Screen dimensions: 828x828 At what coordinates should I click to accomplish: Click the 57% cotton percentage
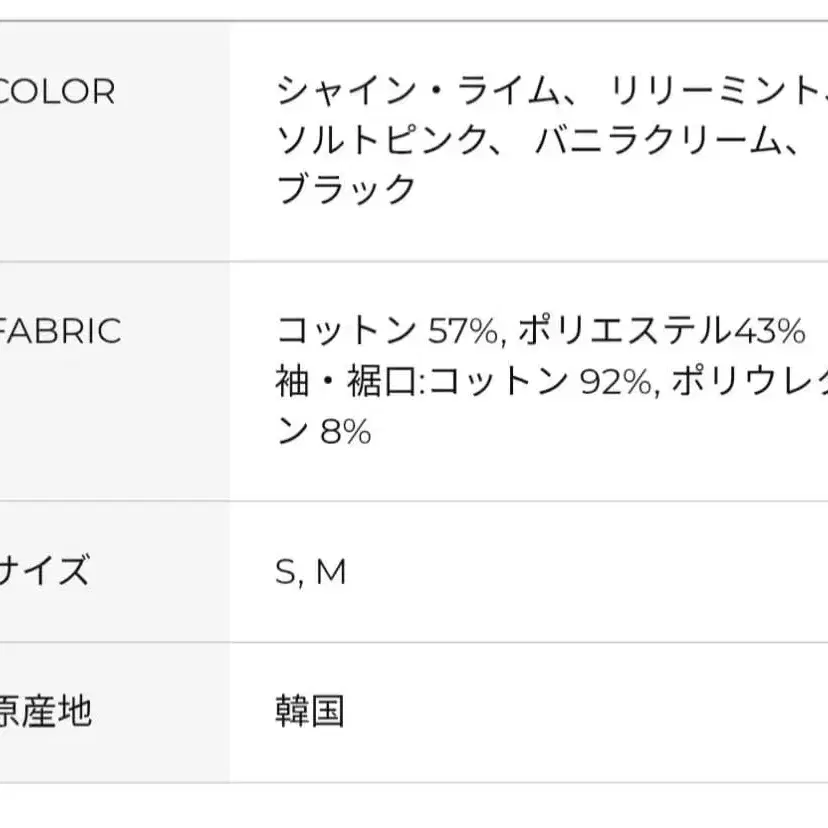(462, 331)
